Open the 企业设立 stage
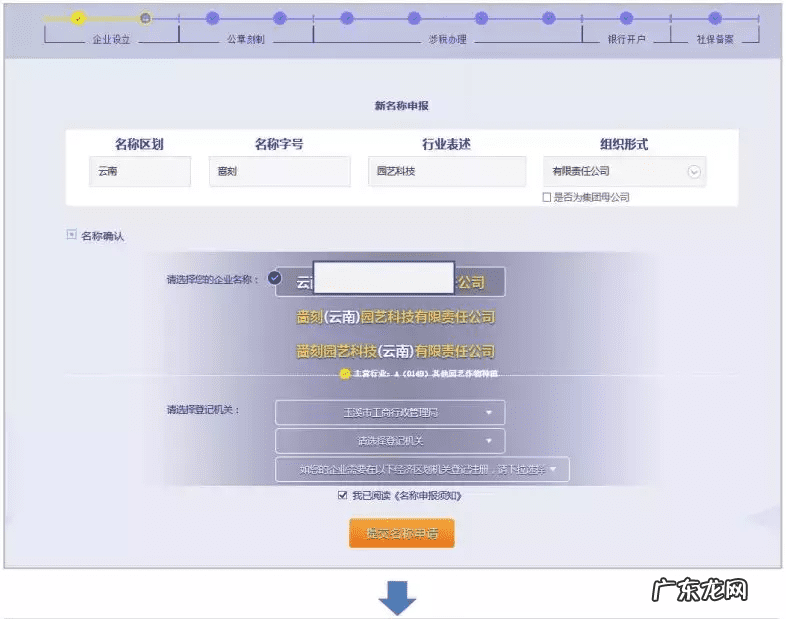 coord(111,39)
